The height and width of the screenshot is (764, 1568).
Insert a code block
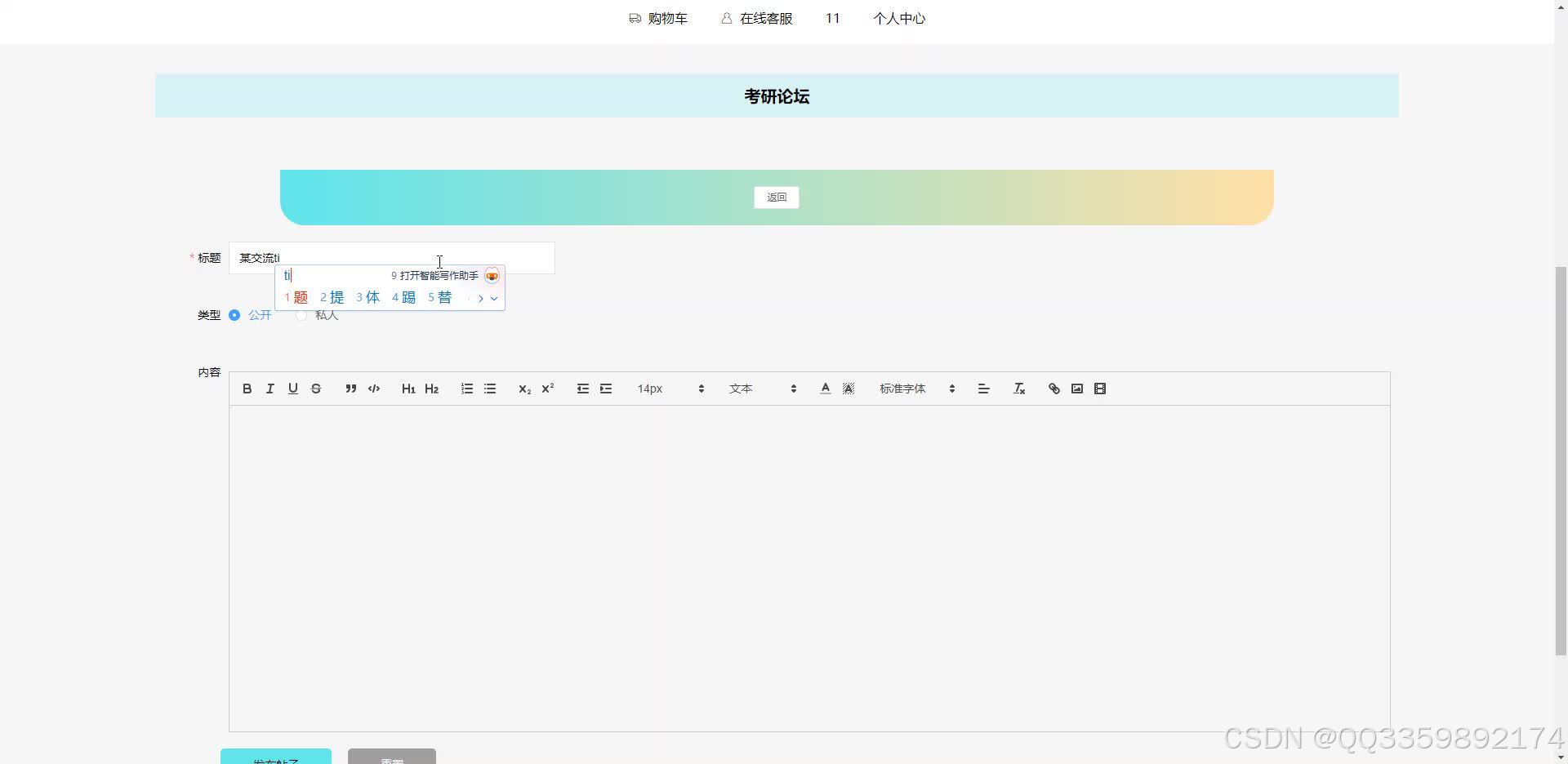click(374, 389)
